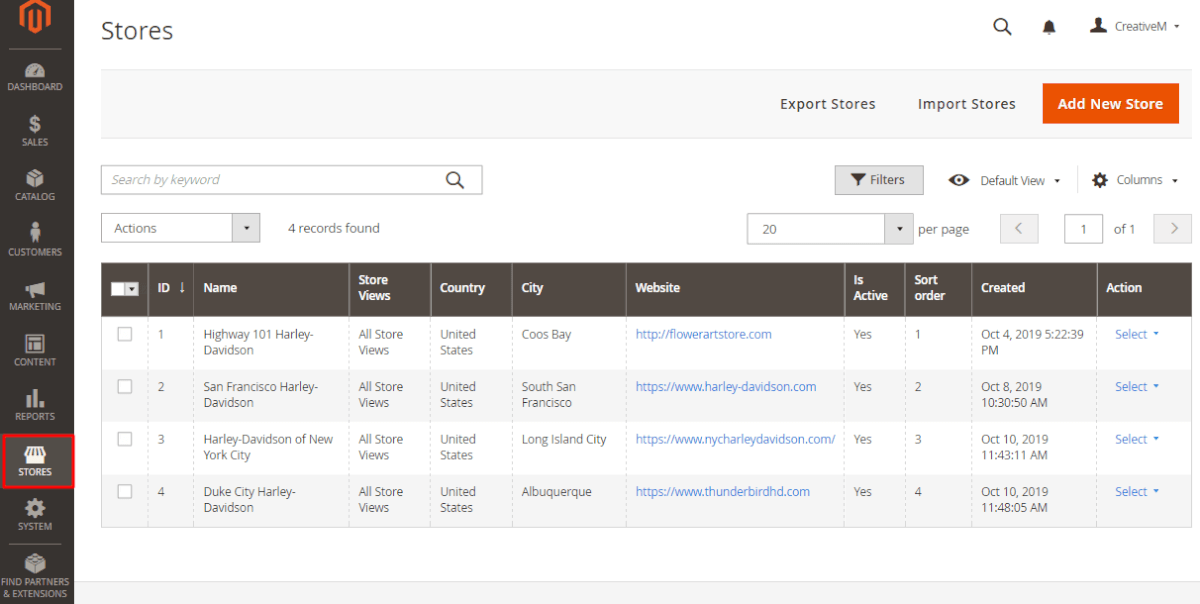Tick the Duke City Harley-Davidson checkbox
Viewport: 1200px width, 604px height.
[x=125, y=491]
